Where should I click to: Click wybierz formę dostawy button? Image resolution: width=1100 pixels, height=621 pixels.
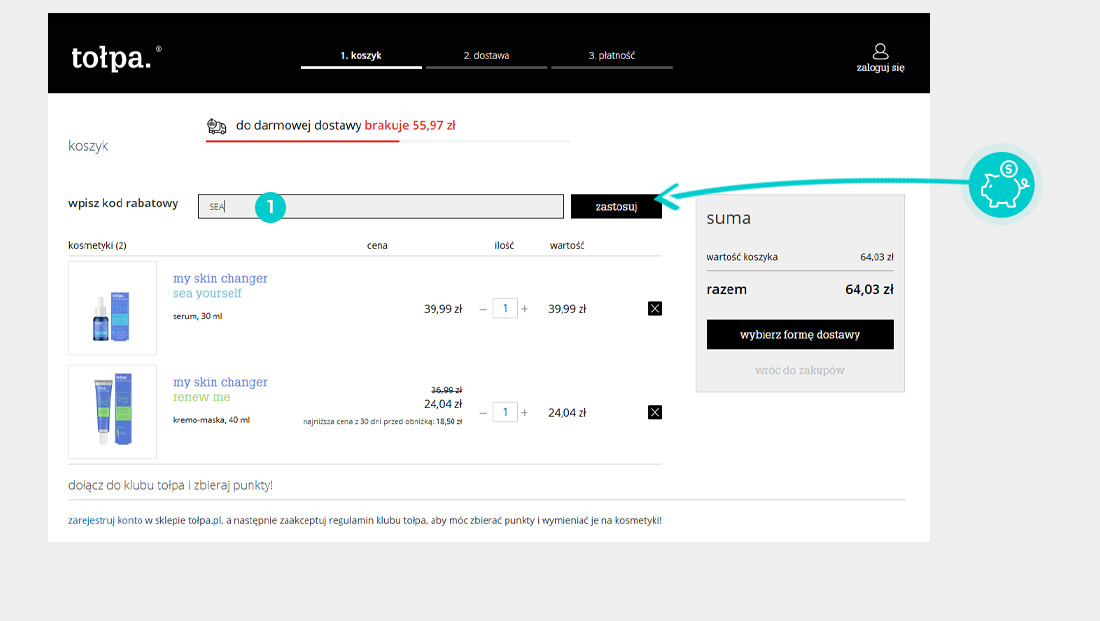(x=800, y=335)
